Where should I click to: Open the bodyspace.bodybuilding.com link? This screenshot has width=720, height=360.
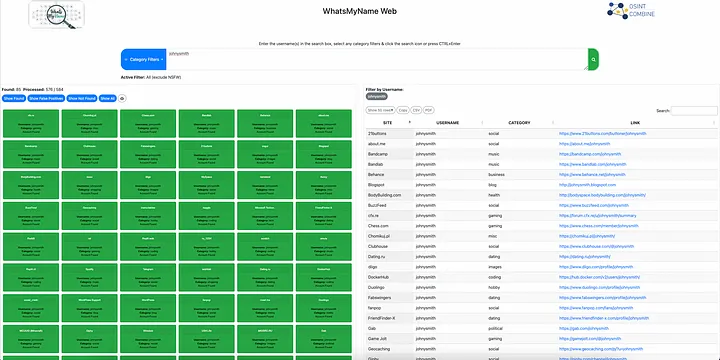[602, 195]
